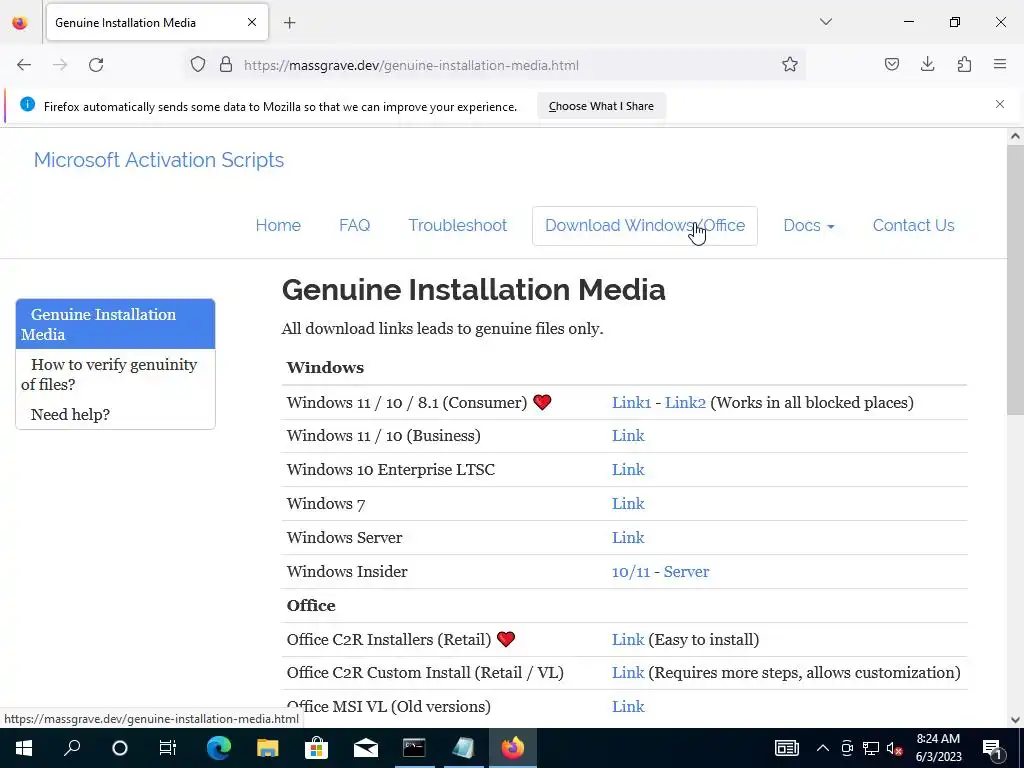This screenshot has height=768, width=1024.
Task: Click the Choose What I Share button
Action: tap(601, 106)
